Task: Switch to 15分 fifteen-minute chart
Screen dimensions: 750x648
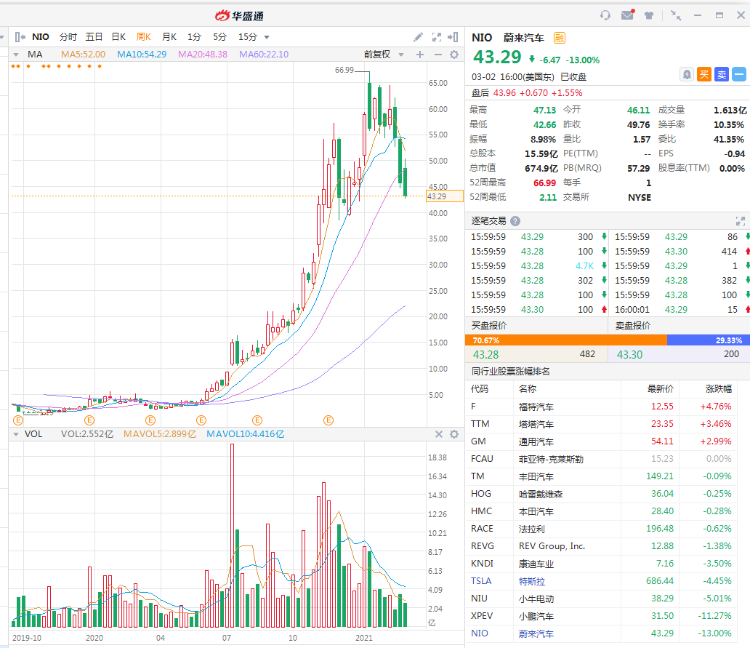Action: point(247,37)
